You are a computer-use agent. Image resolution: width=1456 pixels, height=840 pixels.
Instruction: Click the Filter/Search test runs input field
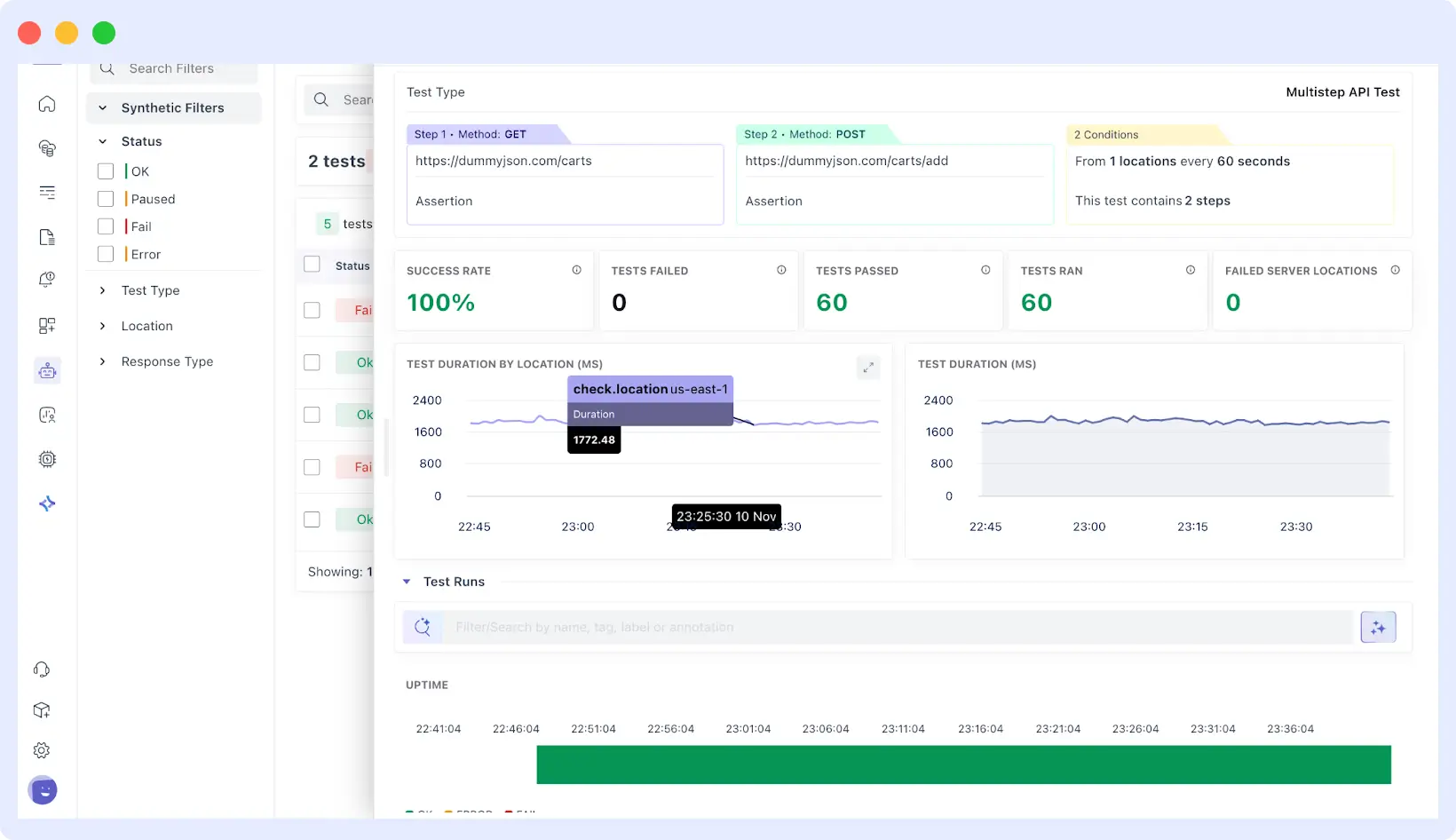888,627
